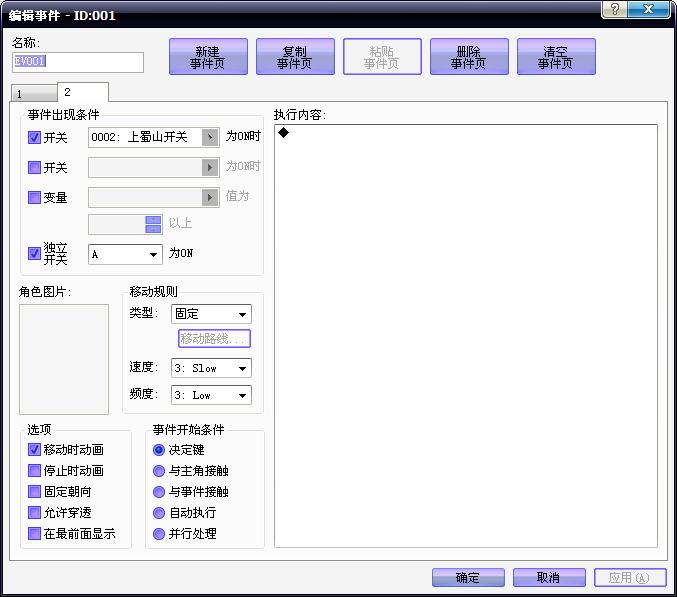Toggle the 独立开关 checkbox
The image size is (677, 597).
click(x=34, y=253)
